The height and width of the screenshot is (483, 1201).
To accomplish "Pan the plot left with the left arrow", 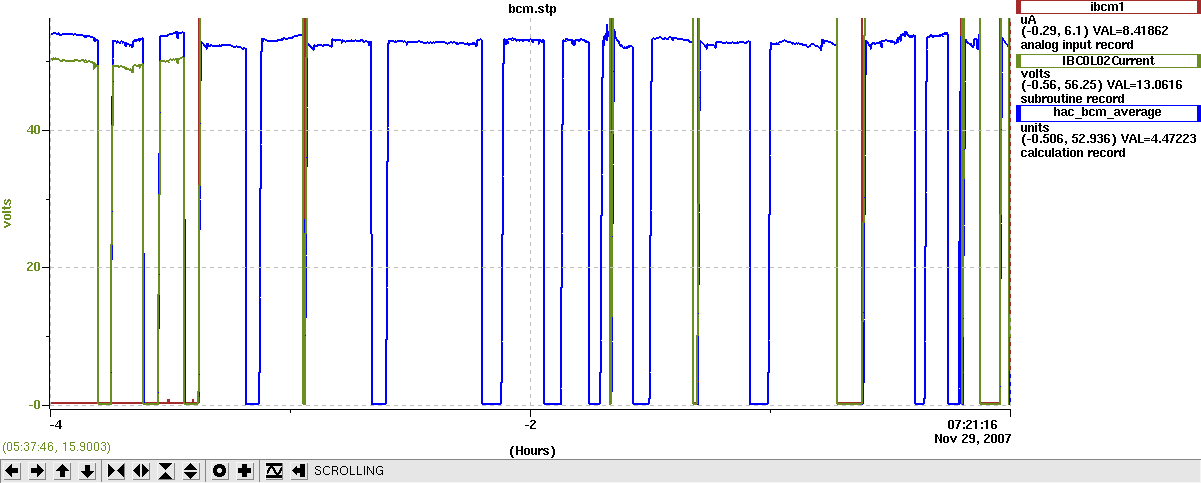I will coord(13,470).
